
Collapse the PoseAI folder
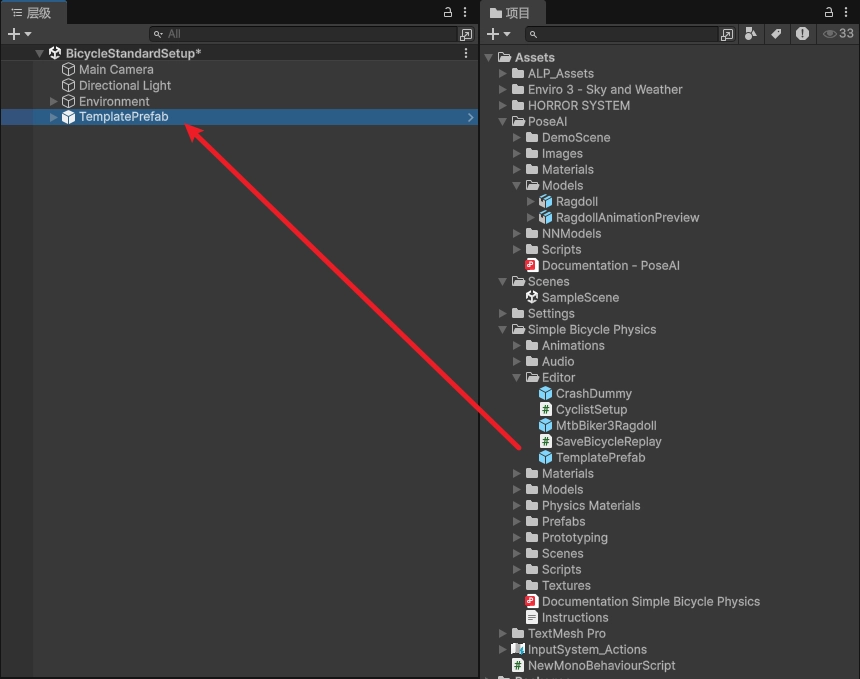tap(502, 122)
